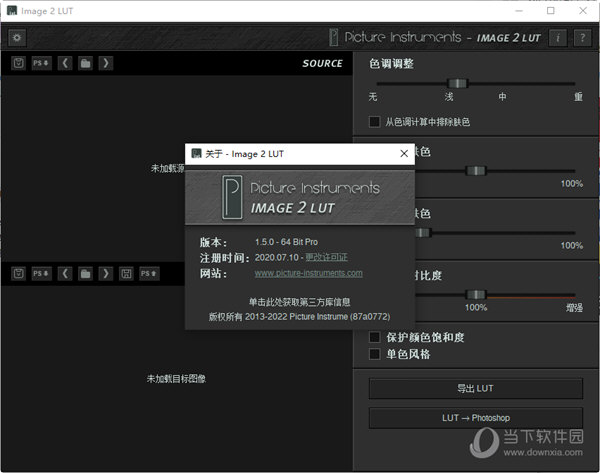Click the LUT → Photoshop button

click(476, 418)
